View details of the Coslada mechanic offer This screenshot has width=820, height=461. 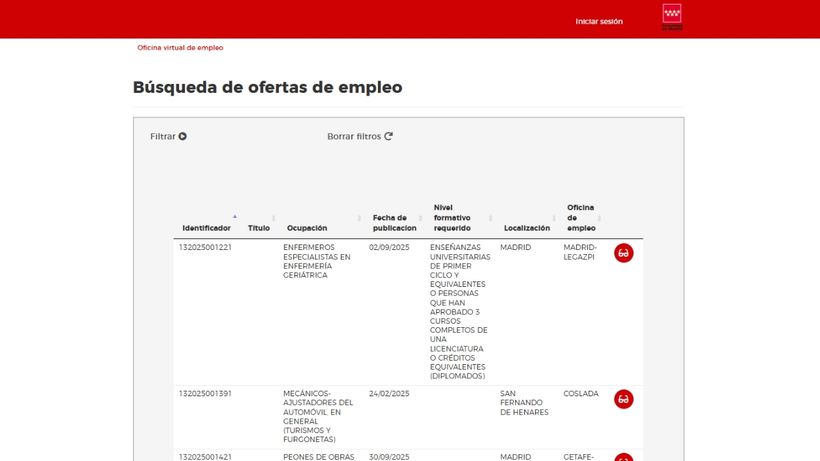click(623, 399)
